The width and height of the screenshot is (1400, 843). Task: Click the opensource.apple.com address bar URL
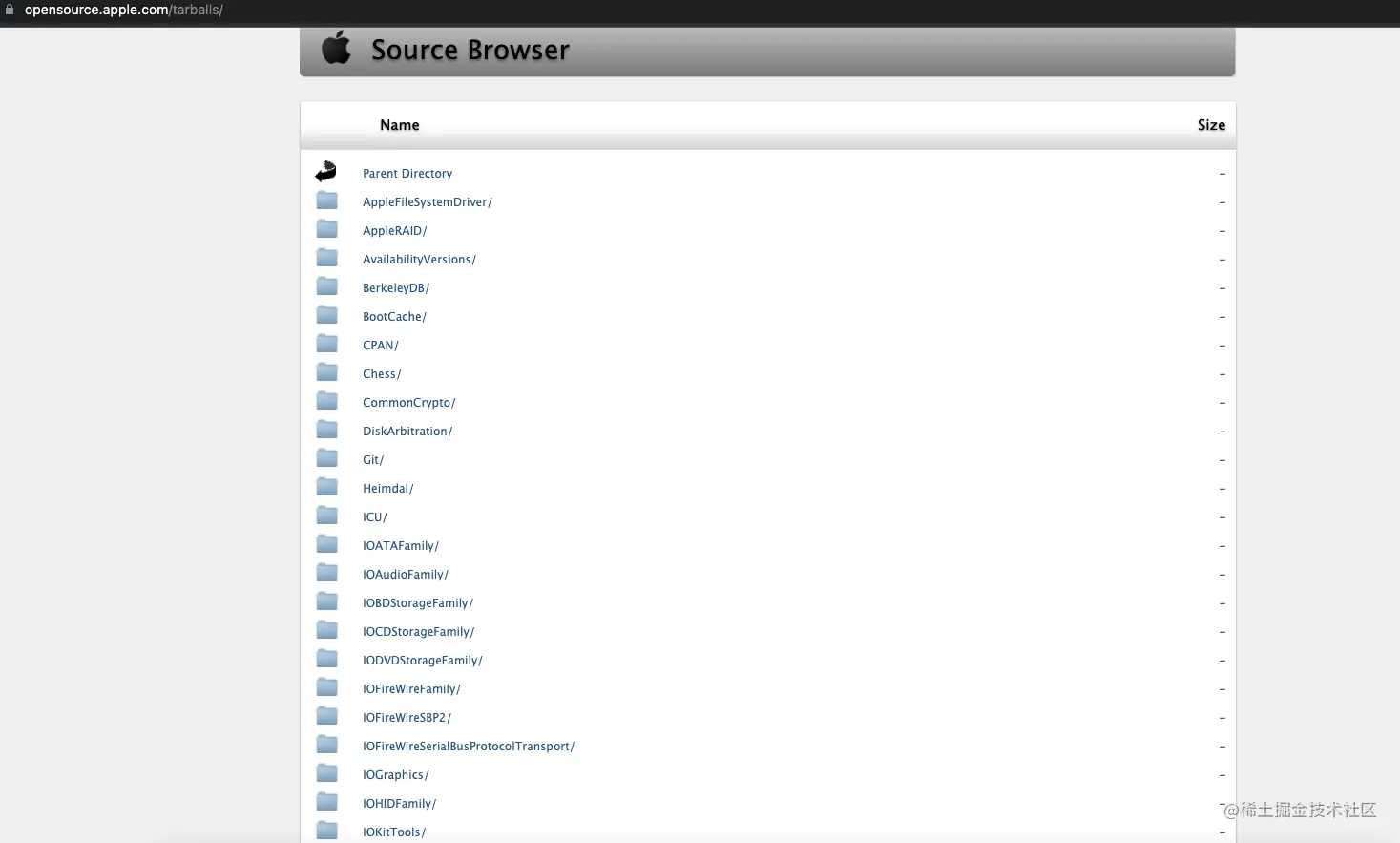124,10
